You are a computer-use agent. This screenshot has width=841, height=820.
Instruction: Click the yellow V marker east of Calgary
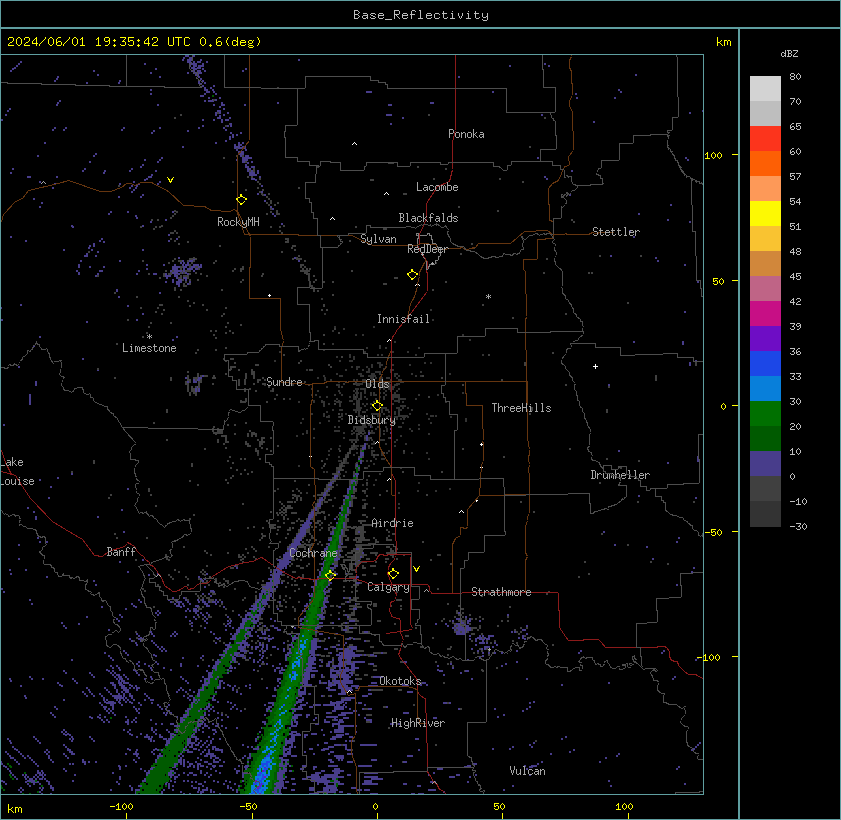point(416,568)
